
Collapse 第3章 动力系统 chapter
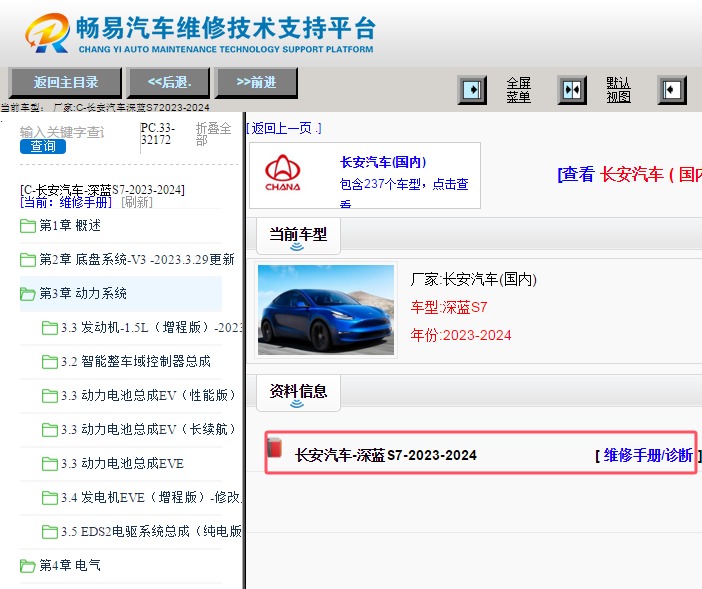click(83, 293)
